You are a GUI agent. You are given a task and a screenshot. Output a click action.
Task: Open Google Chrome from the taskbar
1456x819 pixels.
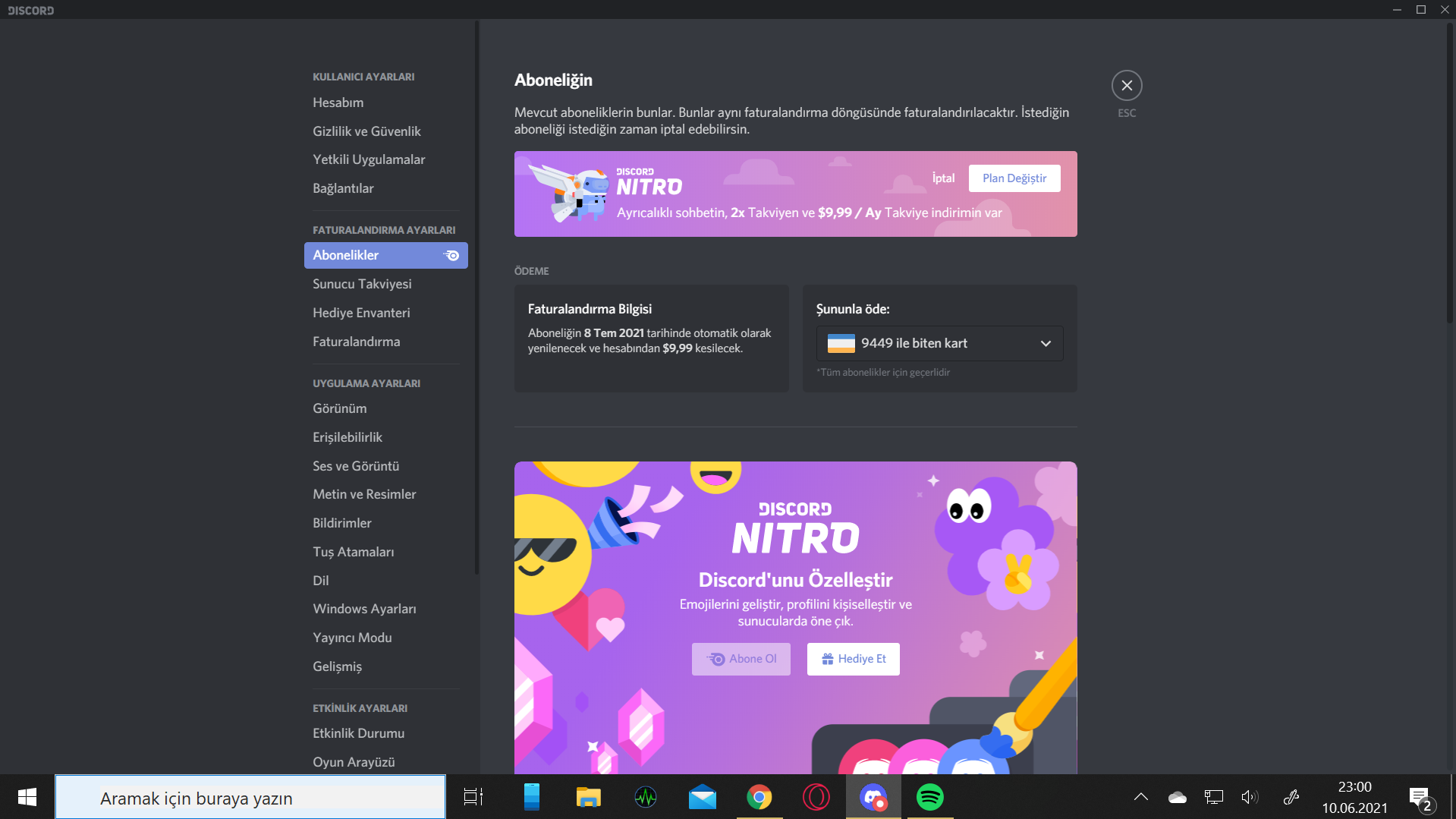click(759, 797)
